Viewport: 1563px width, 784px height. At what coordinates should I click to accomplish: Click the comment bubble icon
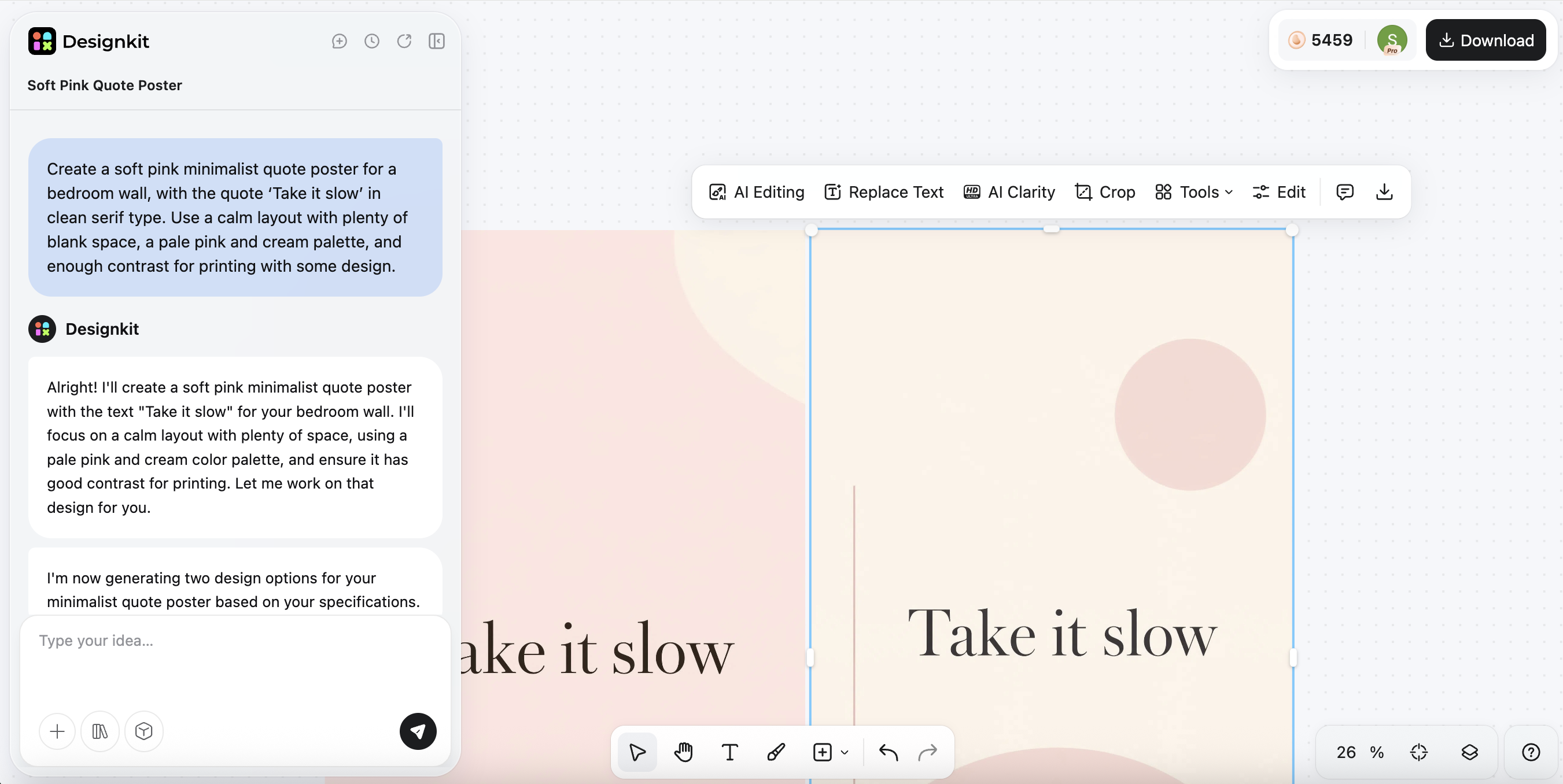(x=1344, y=192)
